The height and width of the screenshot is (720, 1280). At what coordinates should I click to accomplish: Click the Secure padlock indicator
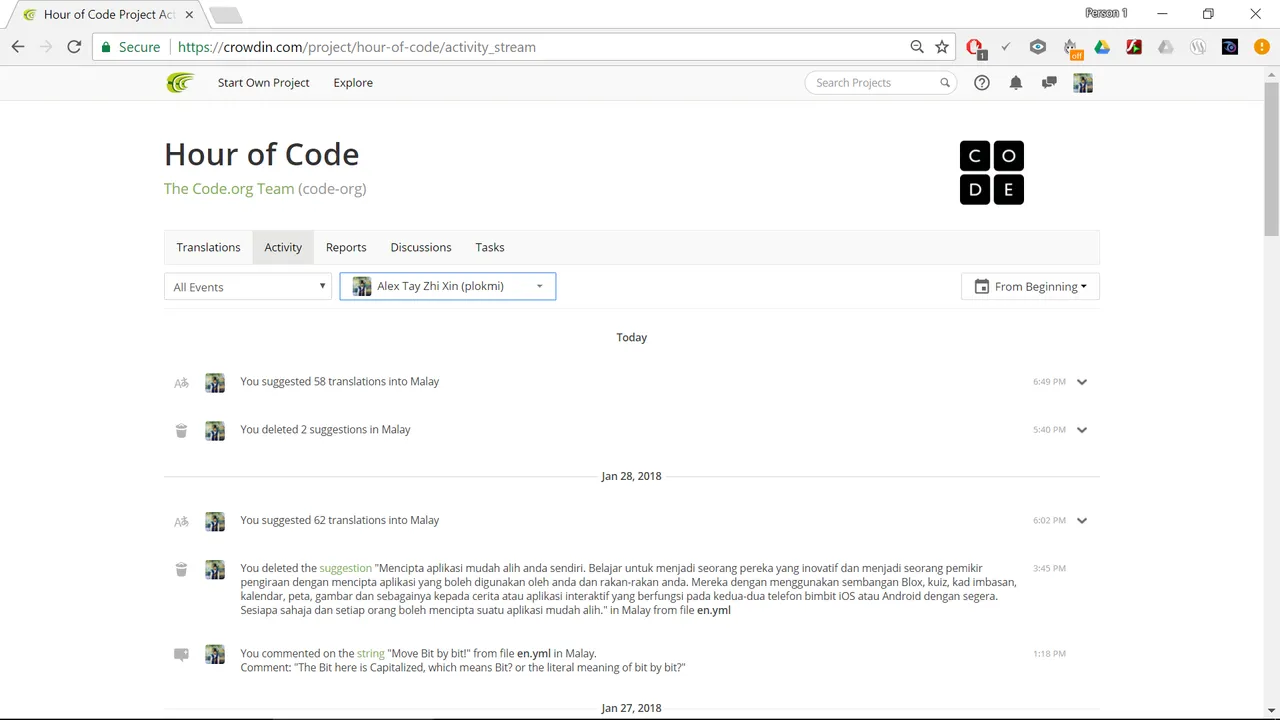click(130, 47)
